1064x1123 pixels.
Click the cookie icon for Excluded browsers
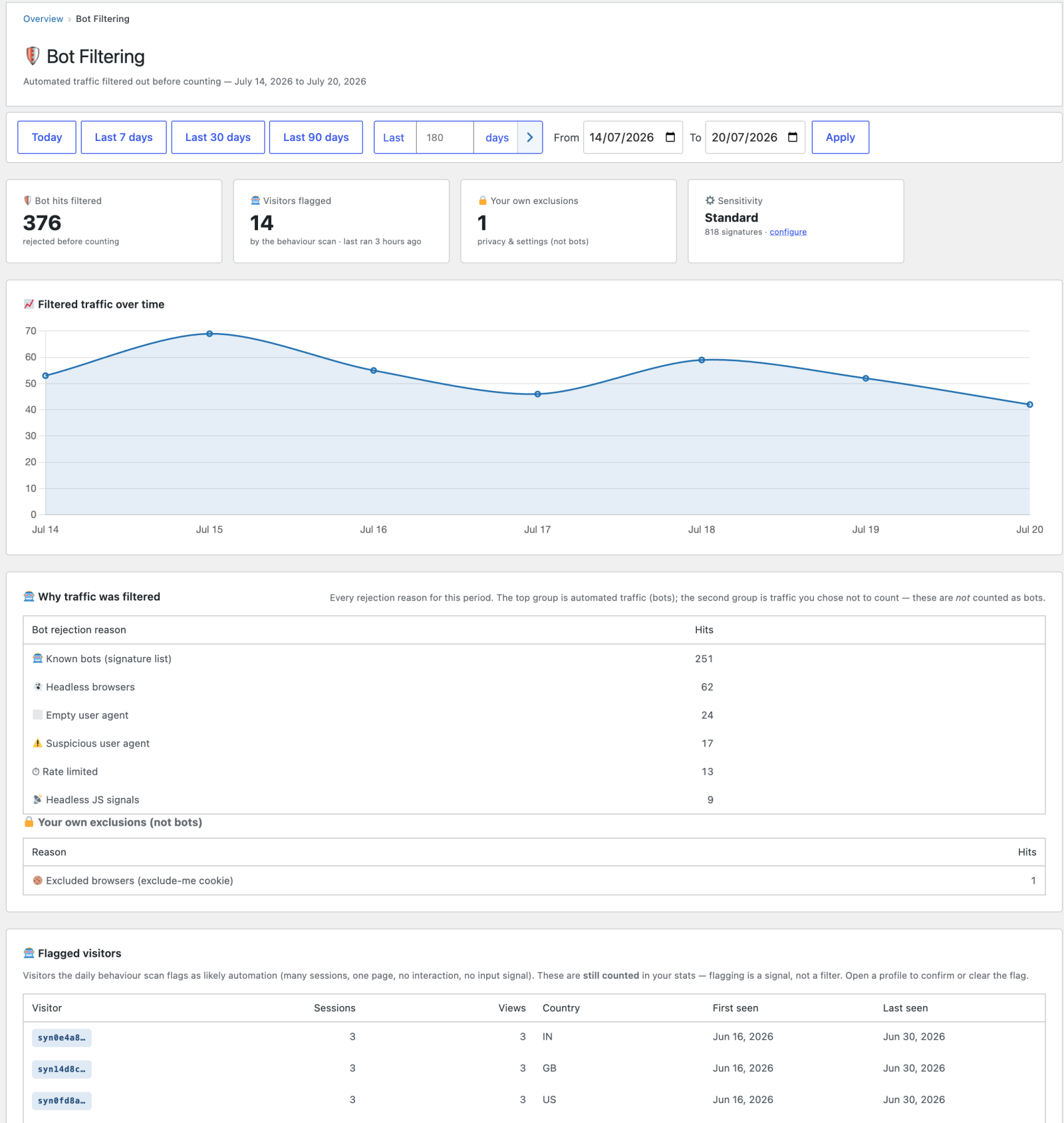[37, 880]
